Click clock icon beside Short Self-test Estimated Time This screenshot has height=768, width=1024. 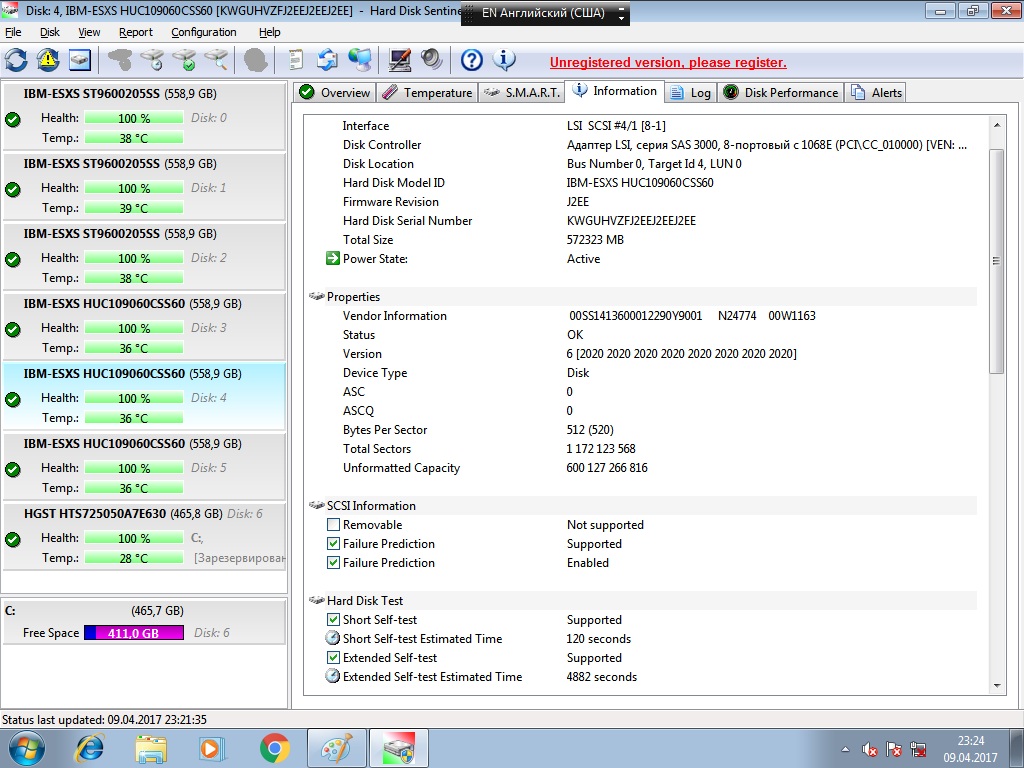pyautogui.click(x=332, y=638)
